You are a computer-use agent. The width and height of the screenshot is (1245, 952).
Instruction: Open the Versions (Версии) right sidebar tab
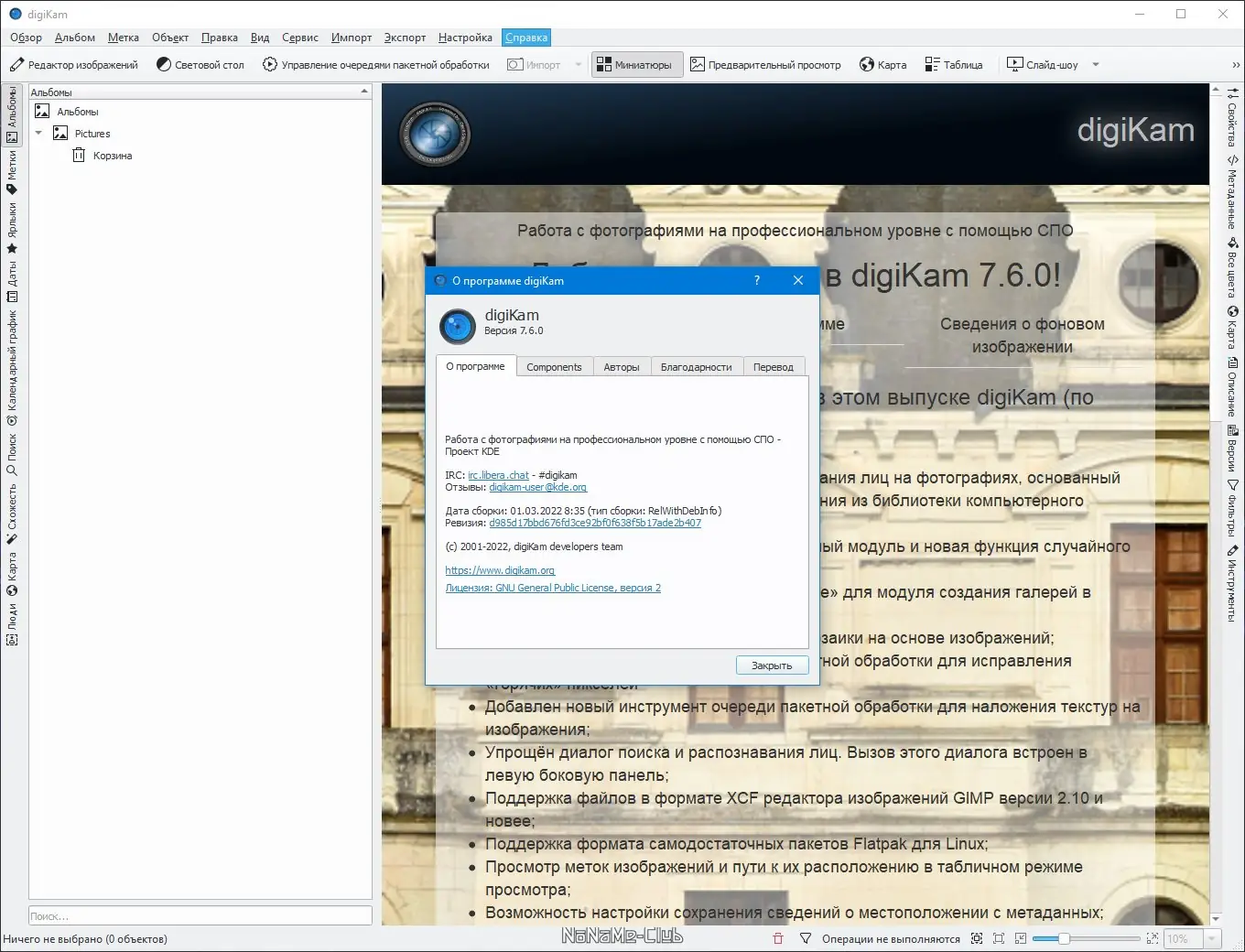[x=1232, y=448]
